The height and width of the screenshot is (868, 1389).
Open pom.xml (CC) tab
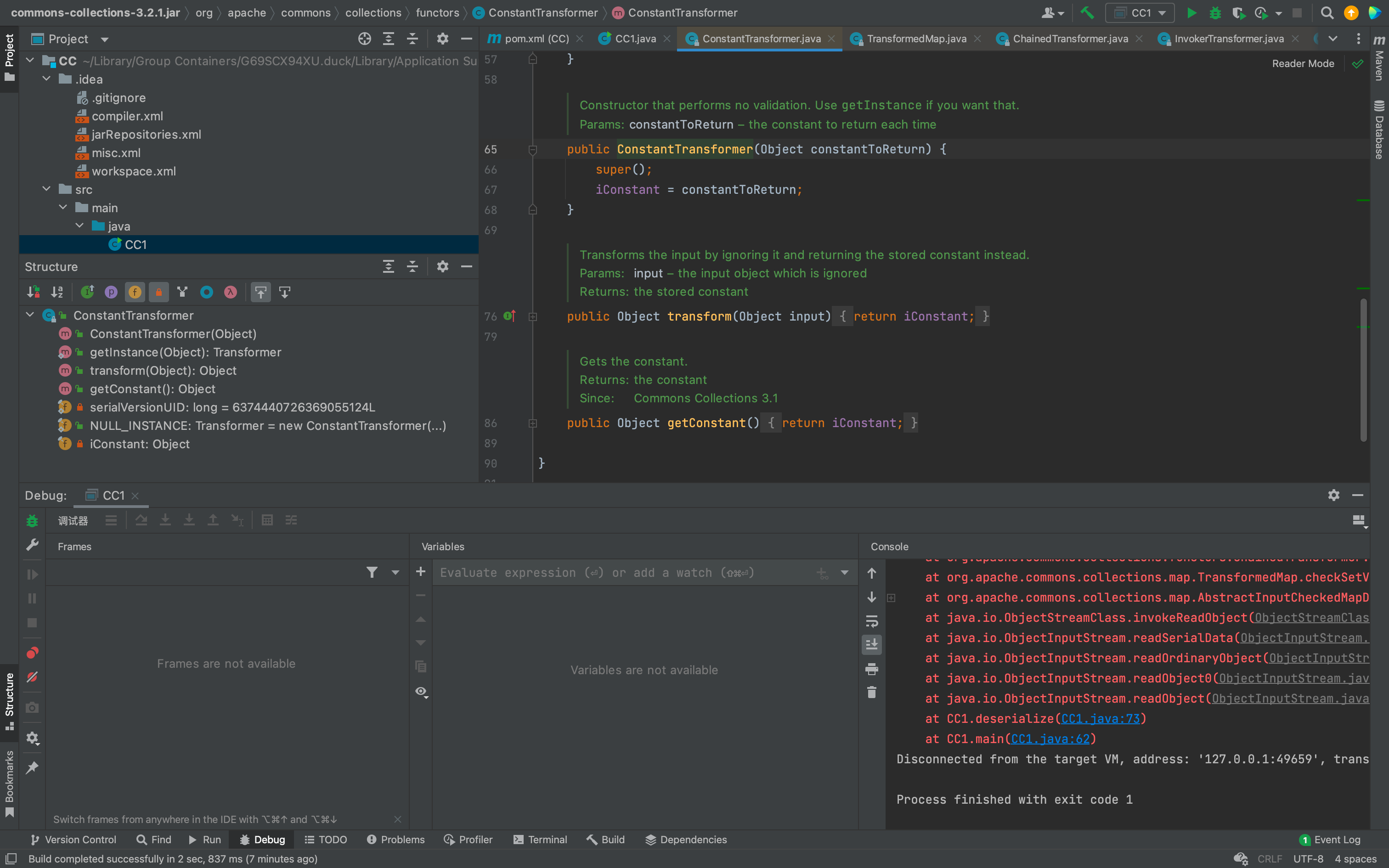pyautogui.click(x=536, y=39)
